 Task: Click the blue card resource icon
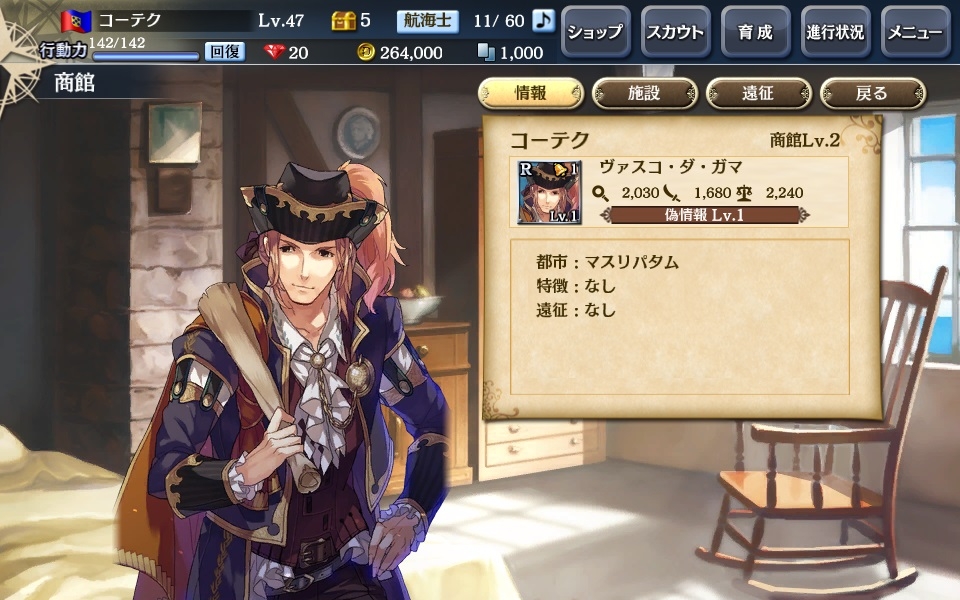tap(486, 52)
